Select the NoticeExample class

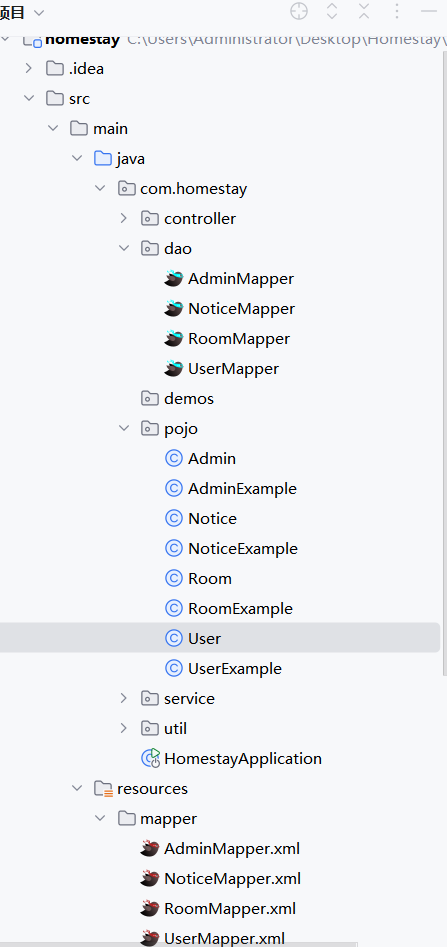click(243, 548)
